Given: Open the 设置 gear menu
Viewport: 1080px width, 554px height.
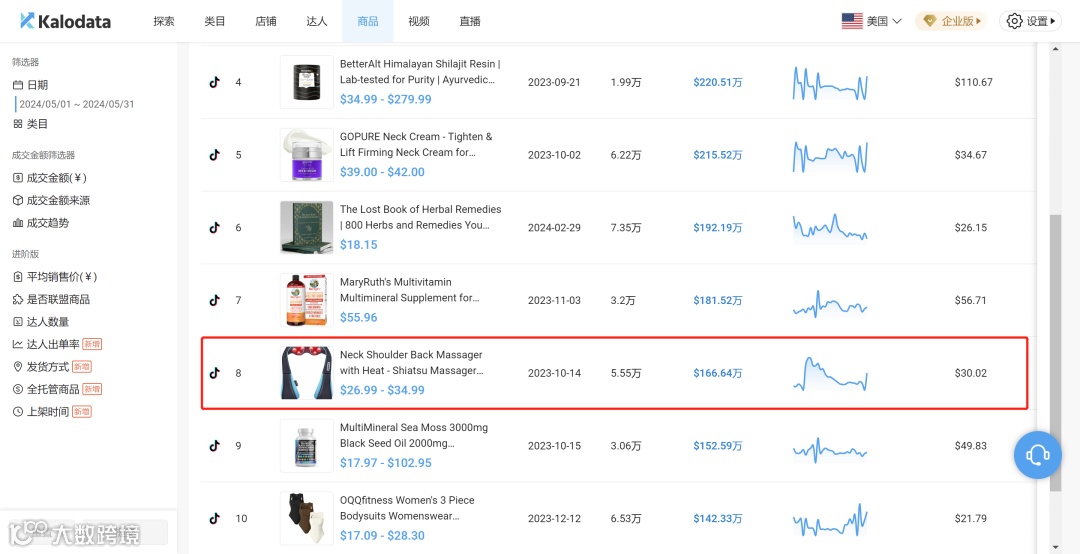Looking at the screenshot, I should tap(1030, 21).
